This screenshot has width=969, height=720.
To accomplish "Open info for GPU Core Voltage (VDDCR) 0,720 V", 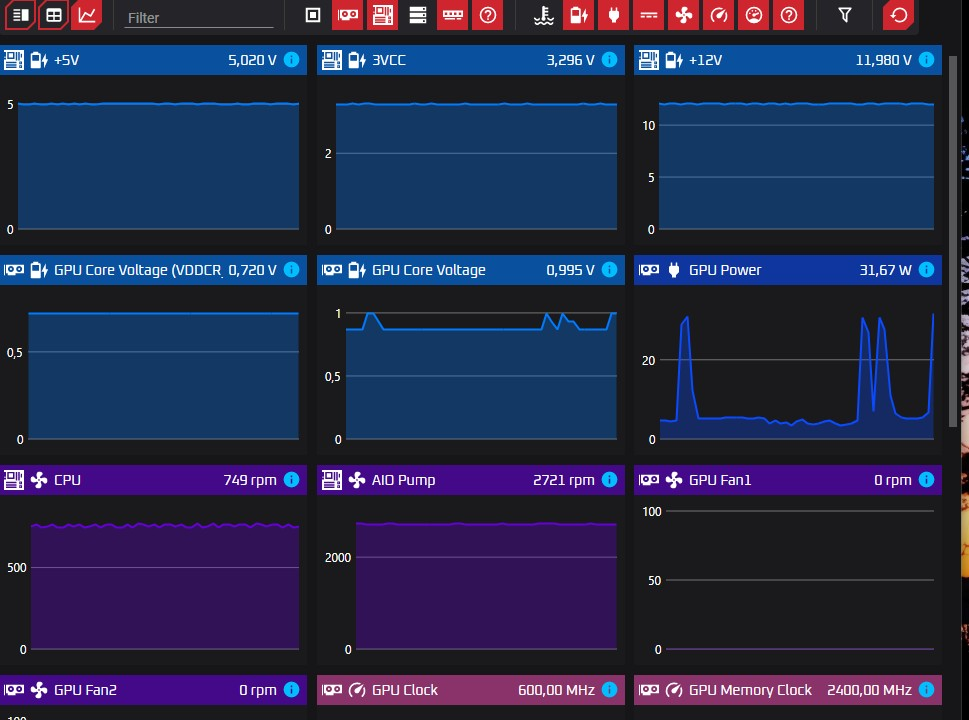I will (x=292, y=269).
